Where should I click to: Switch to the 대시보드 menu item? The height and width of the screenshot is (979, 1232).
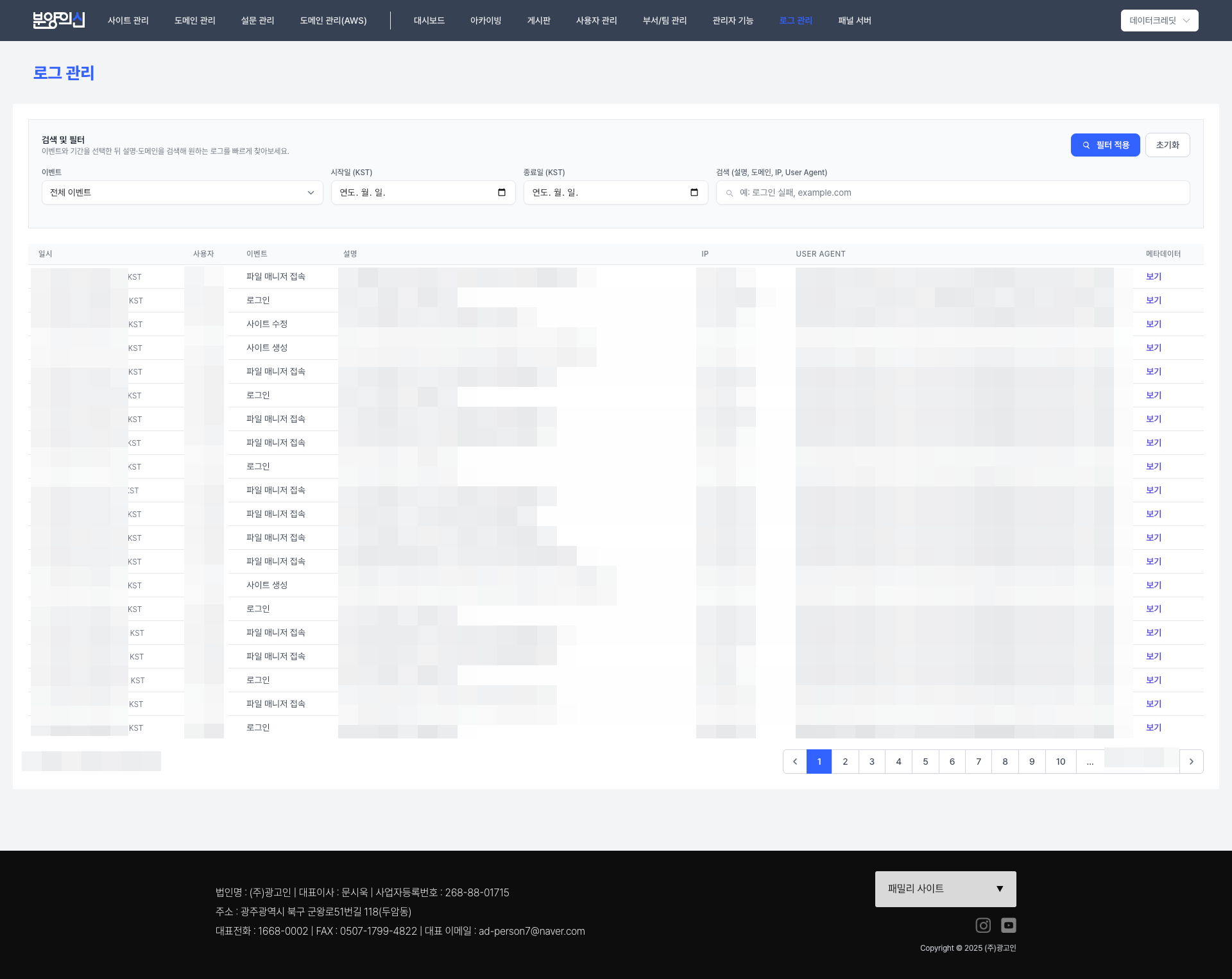coord(429,21)
